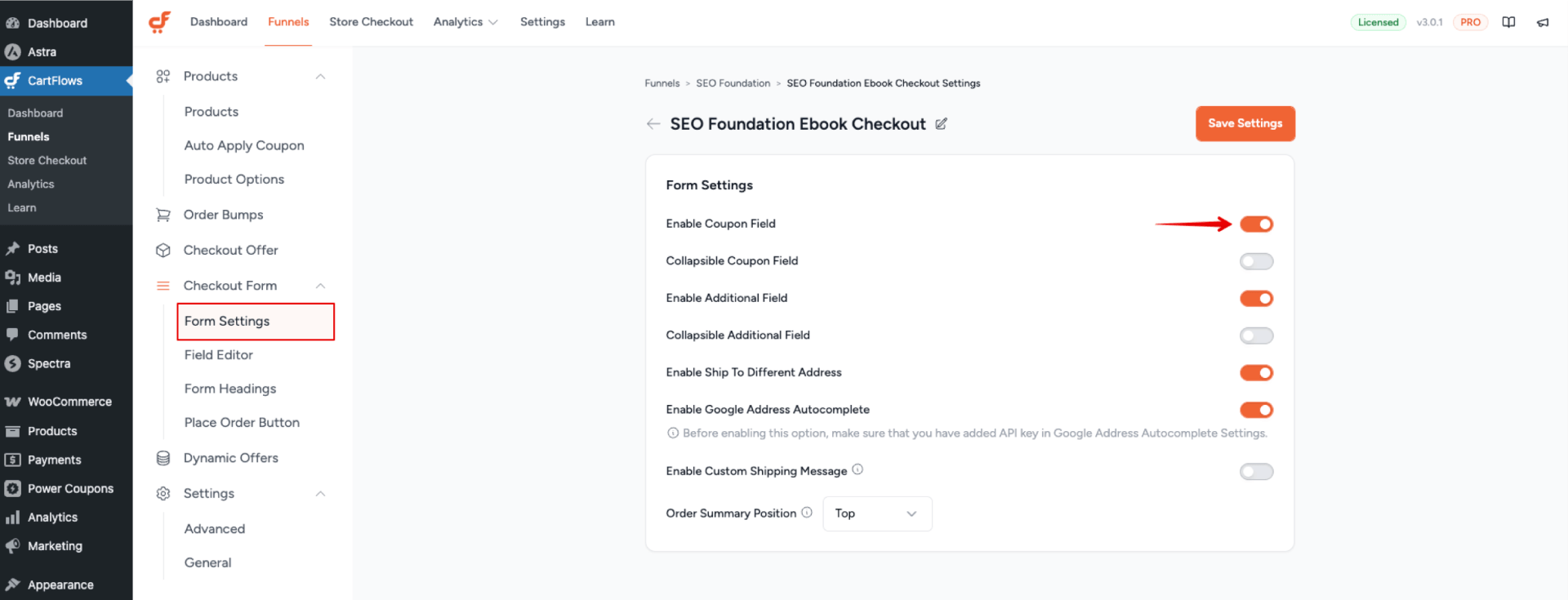The image size is (1568, 600).
Task: Click the pencil icon to edit checkout title
Action: point(941,124)
